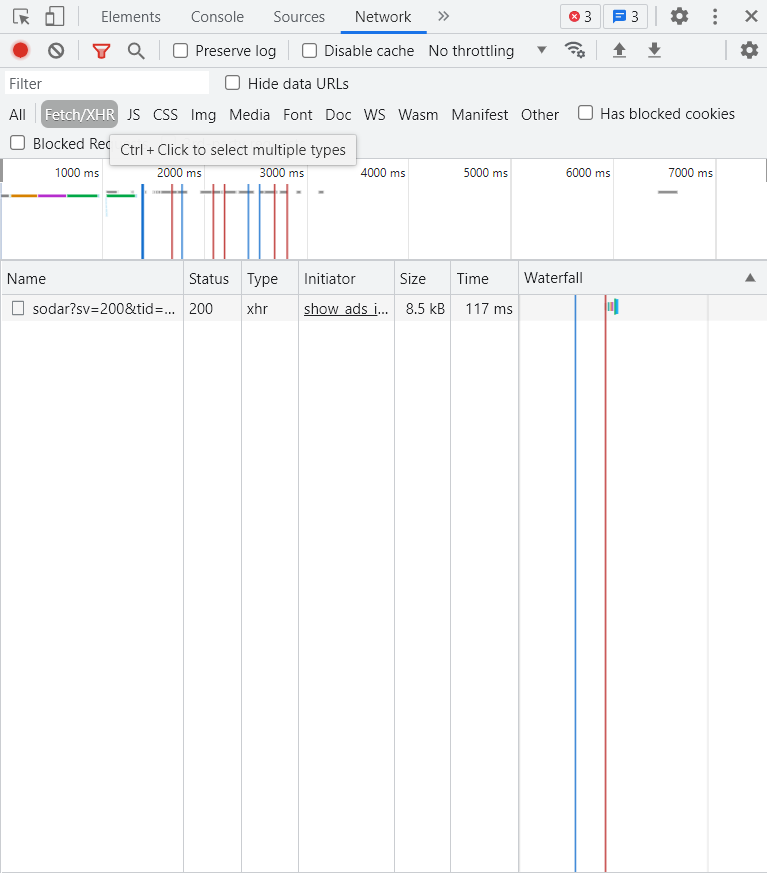This screenshot has height=873, width=767.
Task: Click the red errors count badge
Action: point(580,17)
